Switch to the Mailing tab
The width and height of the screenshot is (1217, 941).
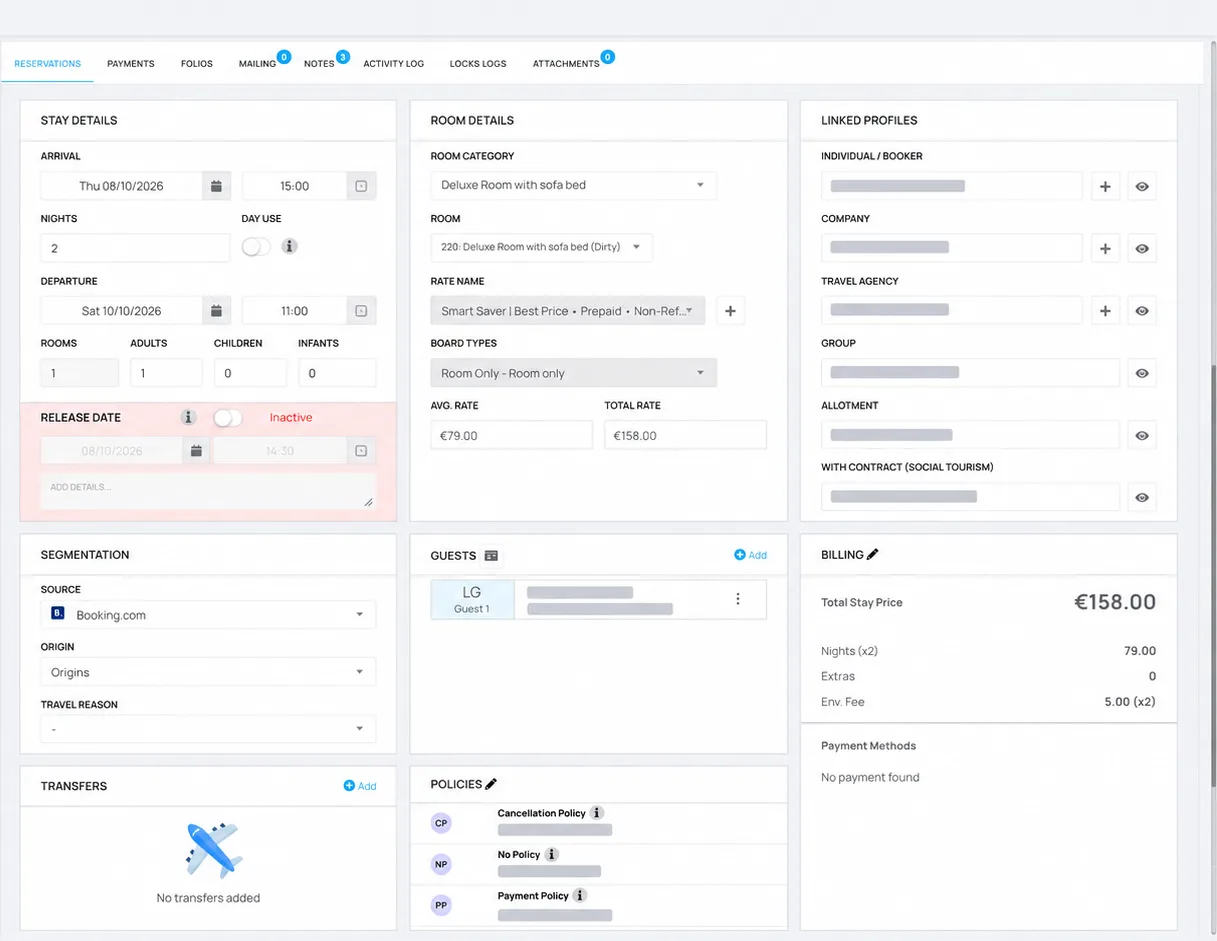(x=258, y=63)
